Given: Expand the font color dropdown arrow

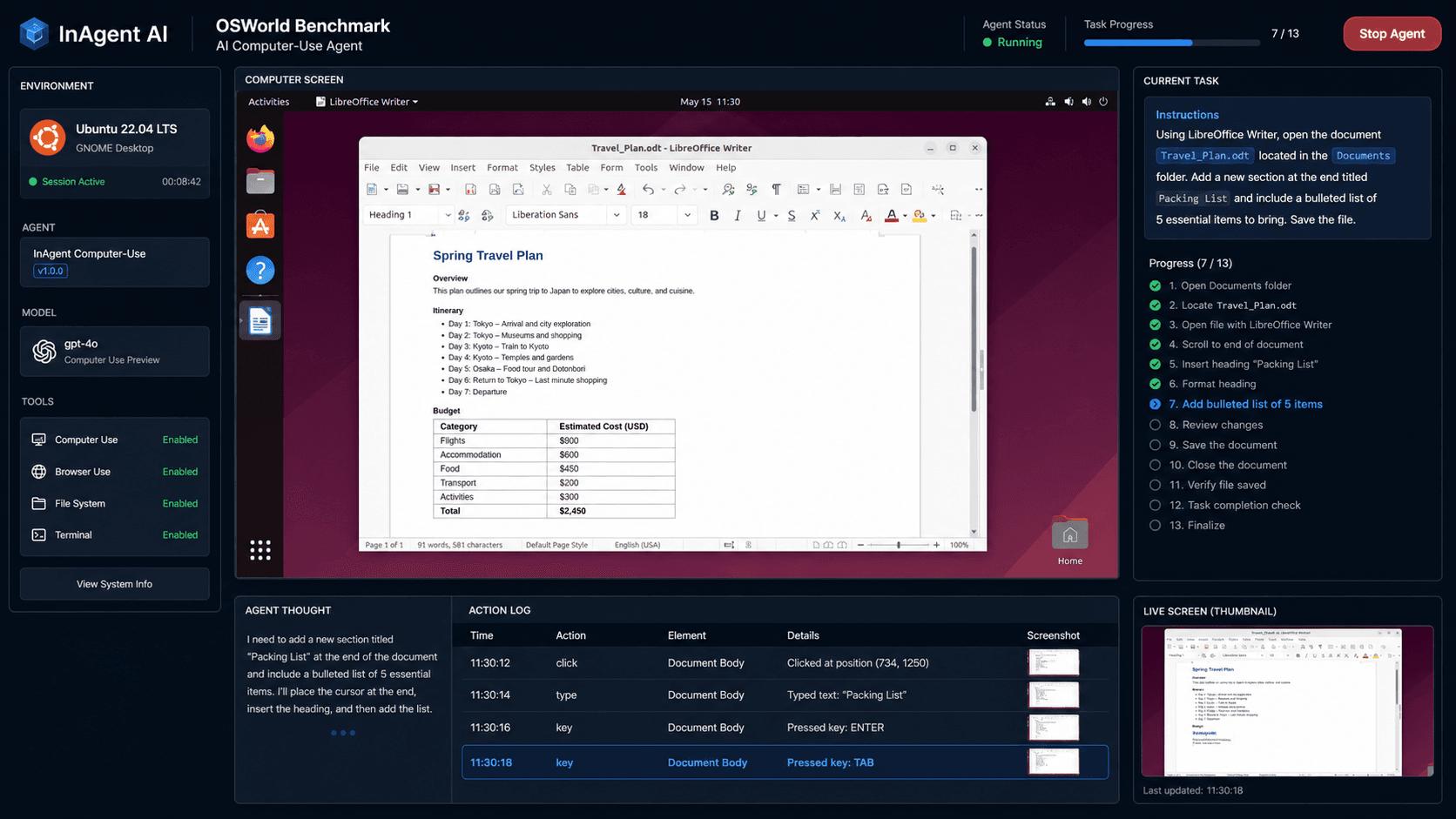Looking at the screenshot, I should (x=905, y=216).
